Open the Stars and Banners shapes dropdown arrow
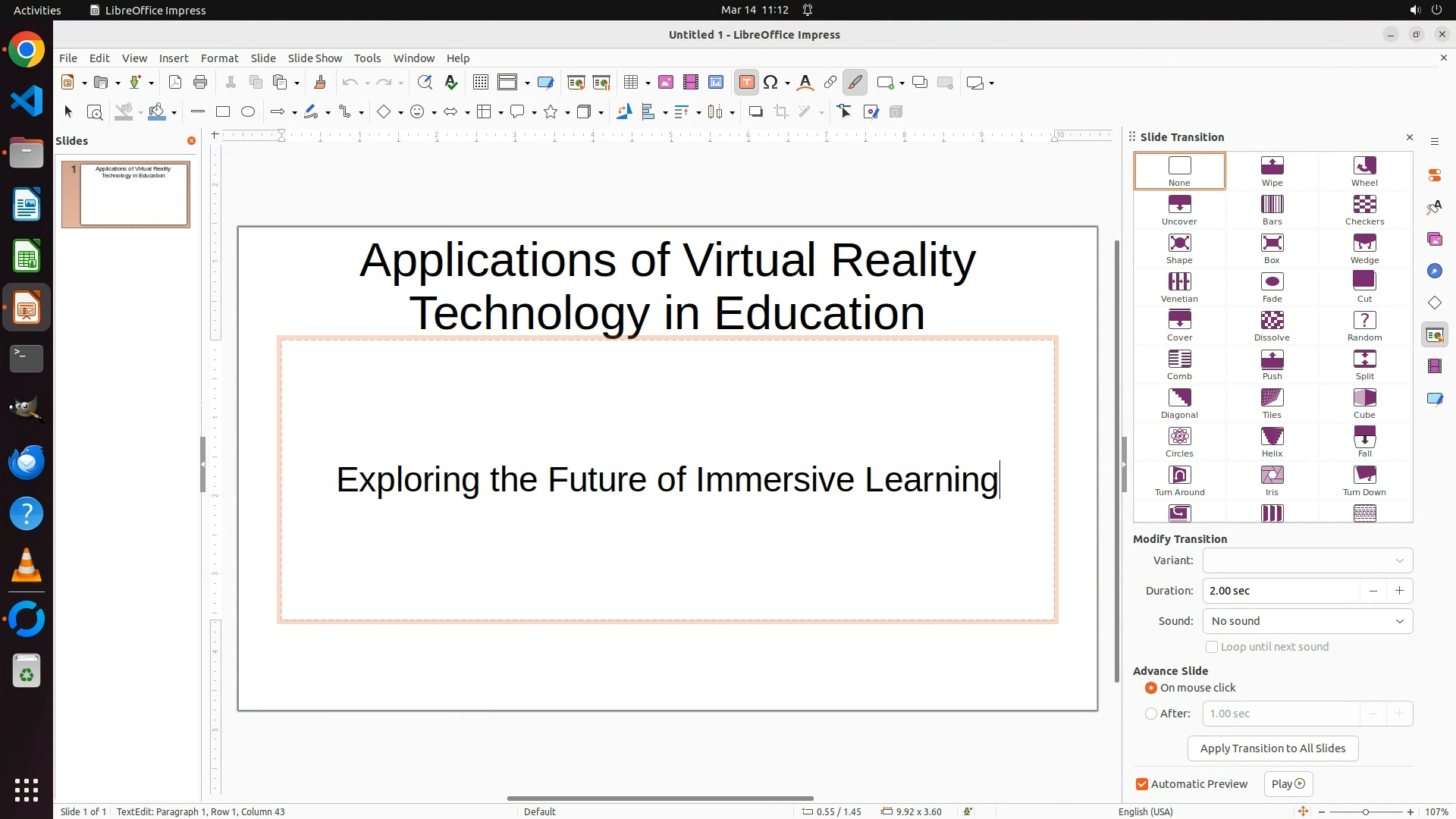The image size is (1456, 819). (x=567, y=113)
